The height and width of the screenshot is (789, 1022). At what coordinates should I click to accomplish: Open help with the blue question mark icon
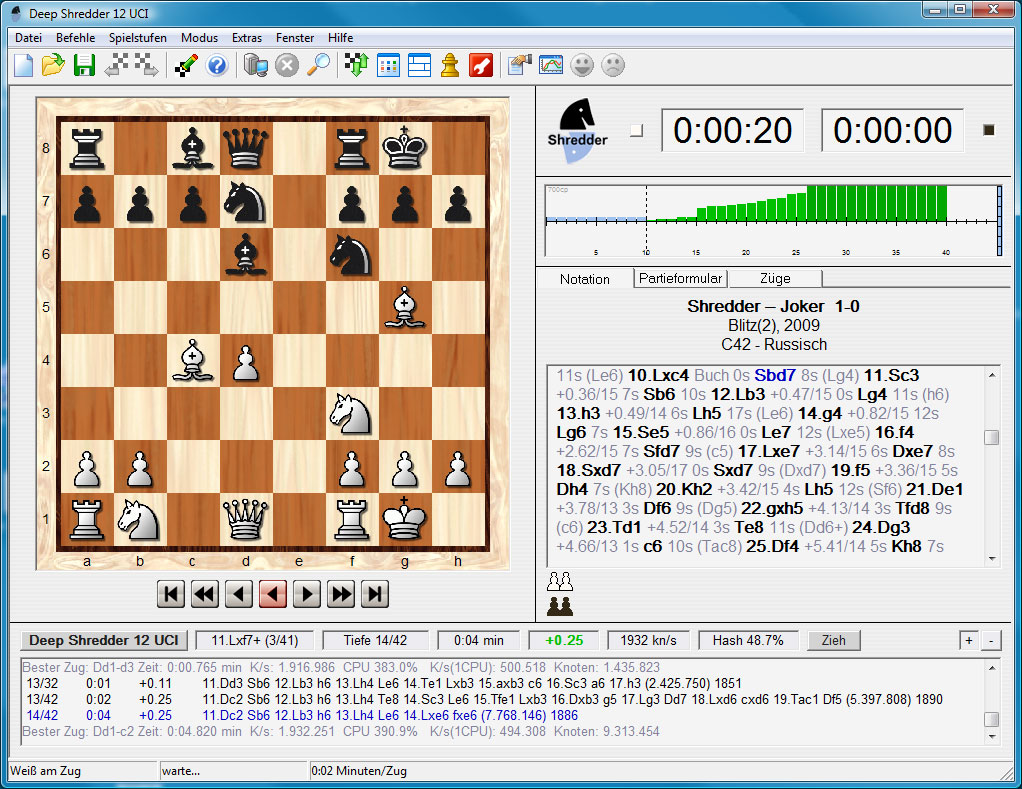[217, 65]
